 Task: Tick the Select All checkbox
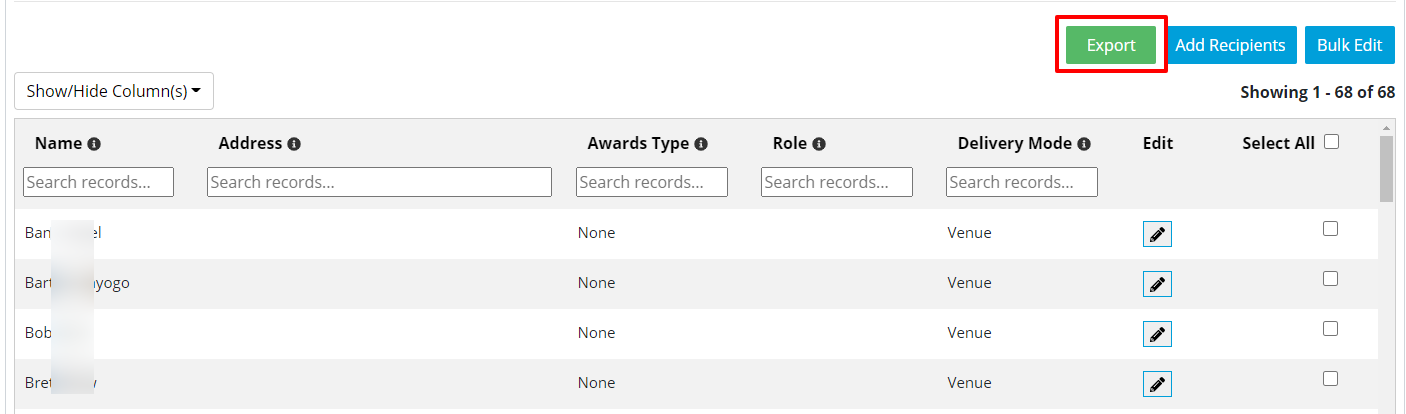coord(1331,142)
